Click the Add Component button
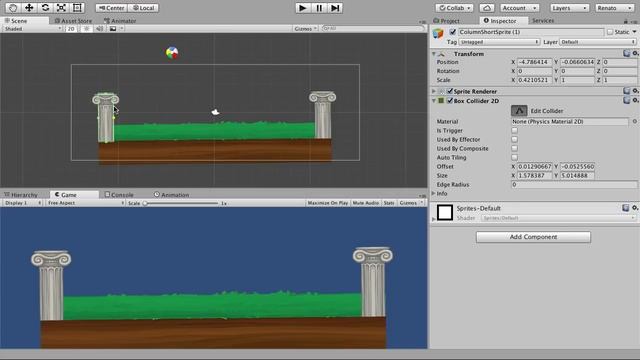This screenshot has width=640, height=360. click(x=533, y=237)
